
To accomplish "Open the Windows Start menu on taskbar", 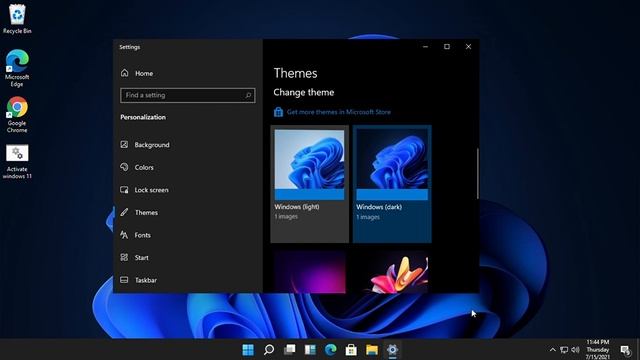I will [x=248, y=350].
